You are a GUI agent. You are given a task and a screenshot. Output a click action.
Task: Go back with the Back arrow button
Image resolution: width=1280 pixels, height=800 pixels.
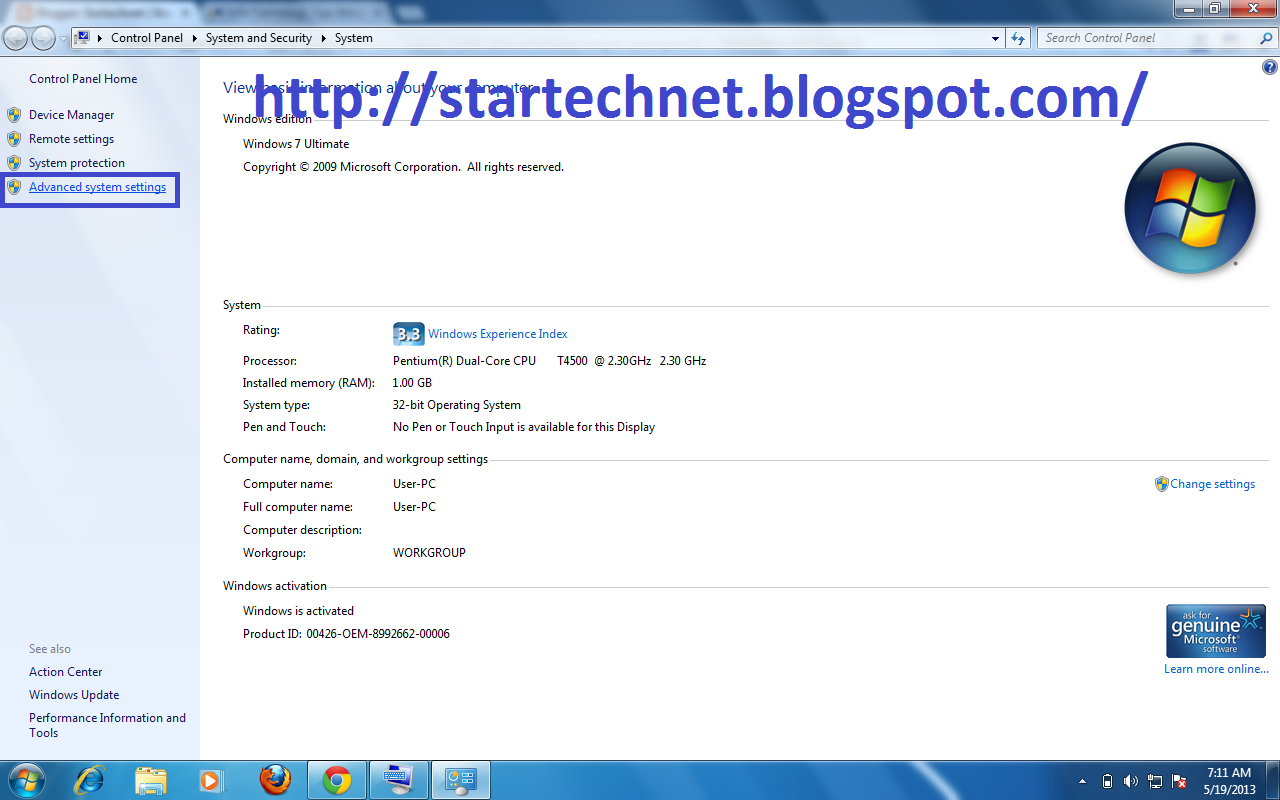15,38
